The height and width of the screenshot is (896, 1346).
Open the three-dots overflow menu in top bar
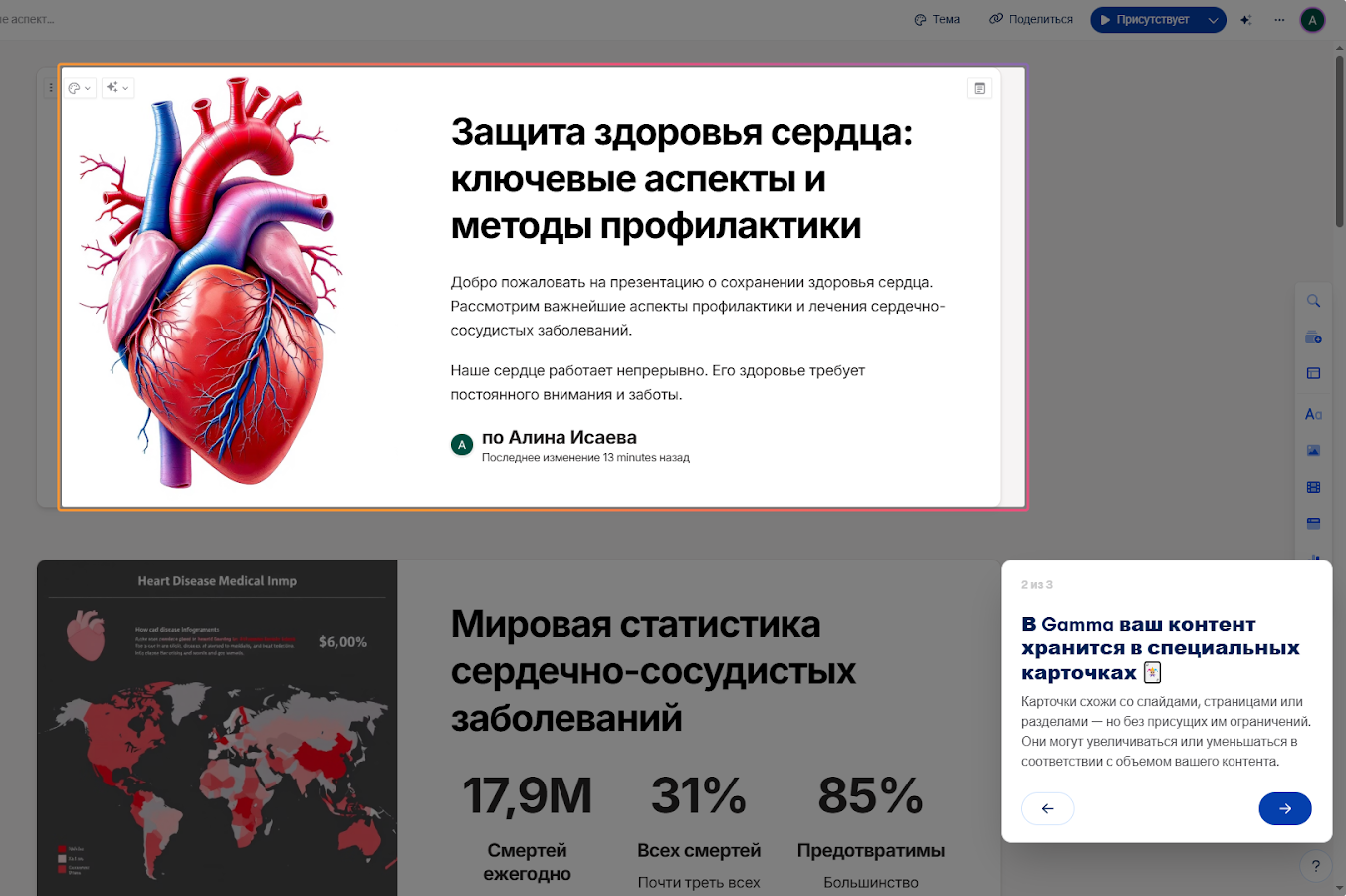[1279, 19]
